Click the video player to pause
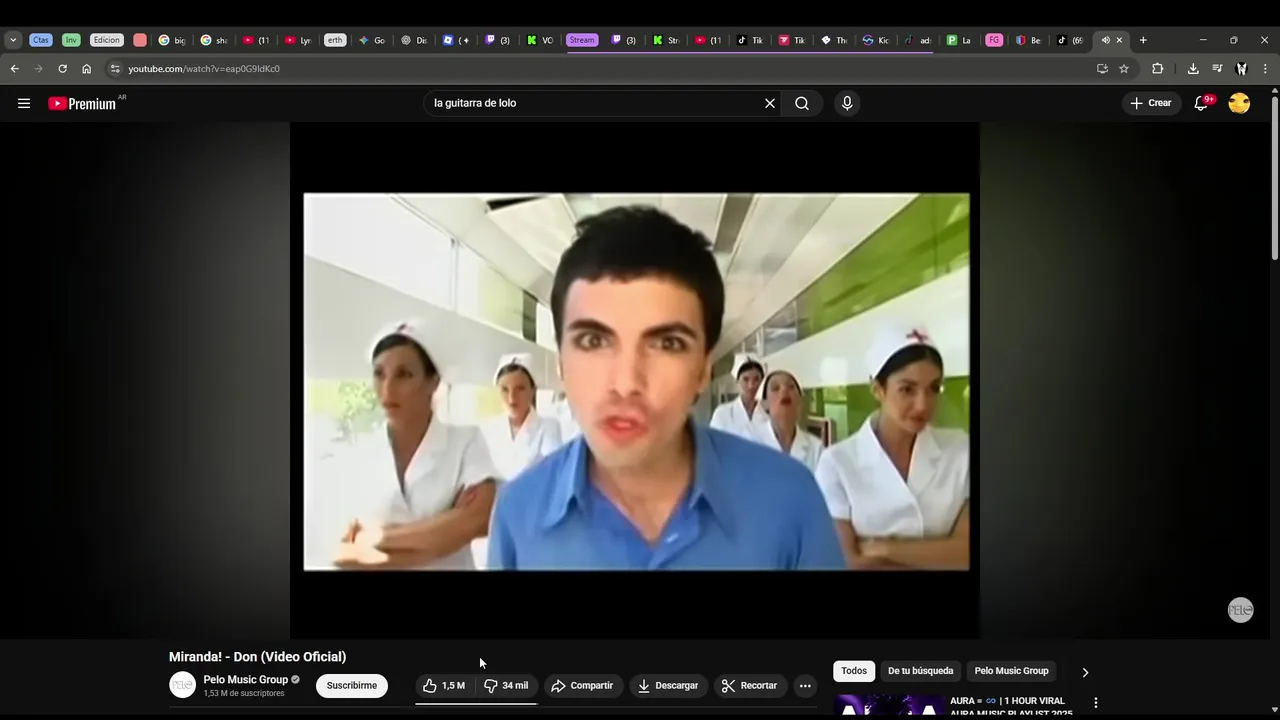Screen dimensions: 1280x720 (x=635, y=380)
